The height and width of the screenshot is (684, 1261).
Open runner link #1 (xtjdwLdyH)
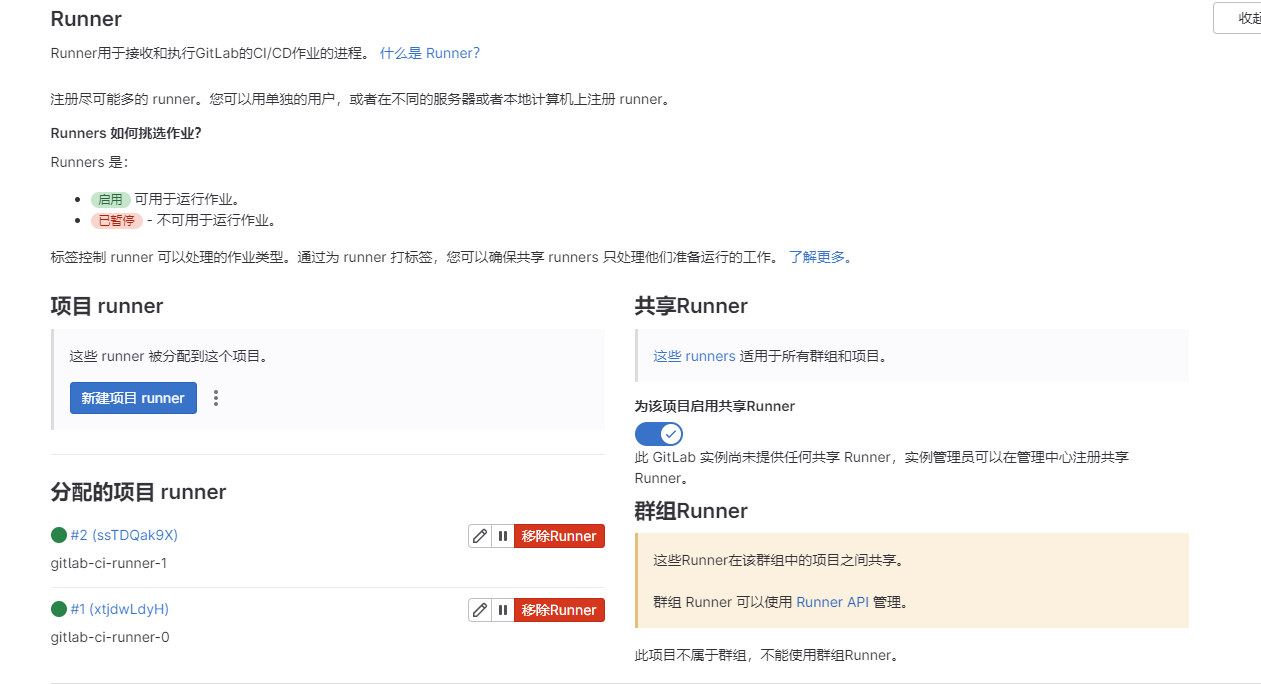coord(119,609)
